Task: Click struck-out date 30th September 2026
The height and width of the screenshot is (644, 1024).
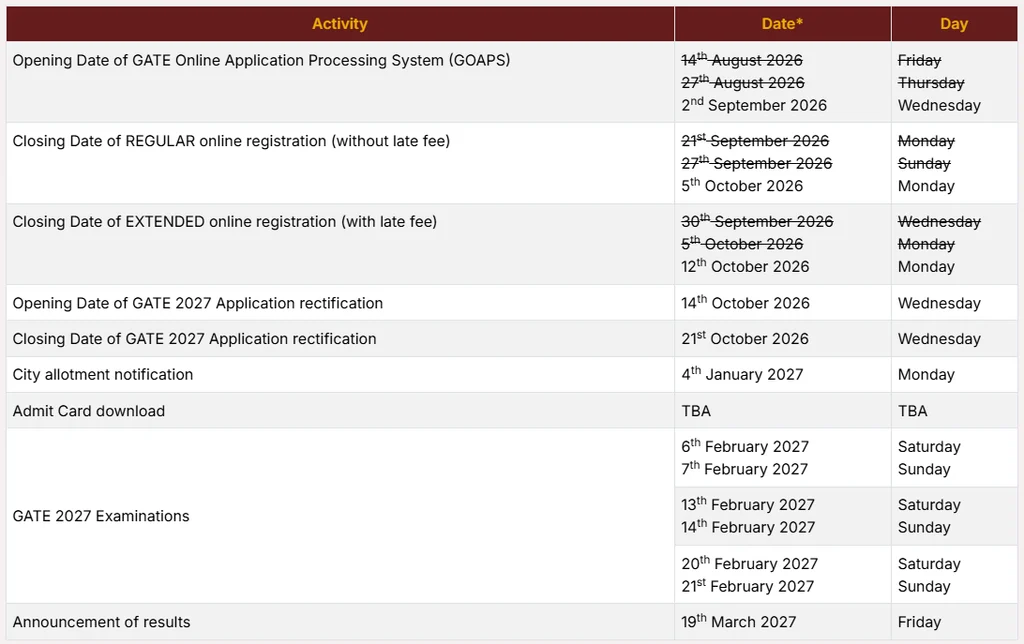Action: click(757, 221)
